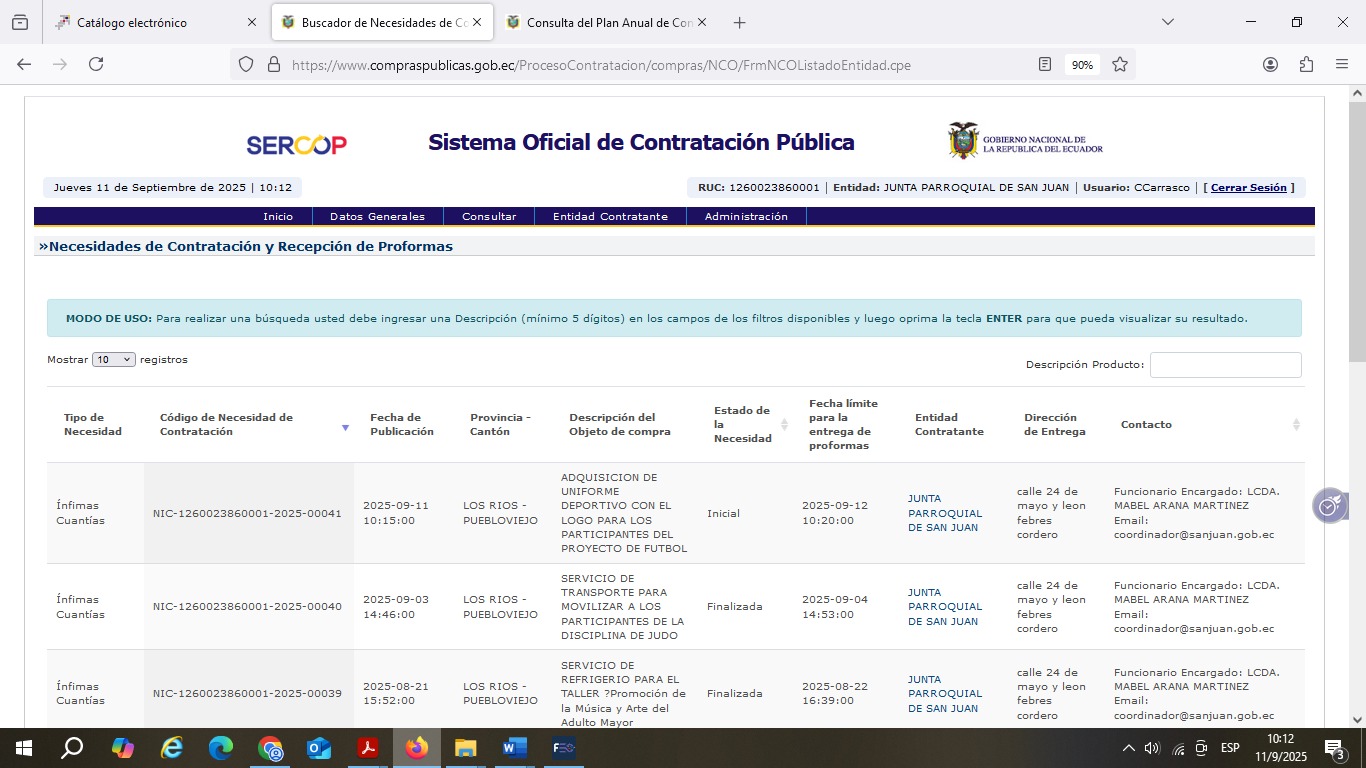
Task: Open the Firefox extensions puzzle icon
Action: [1306, 64]
